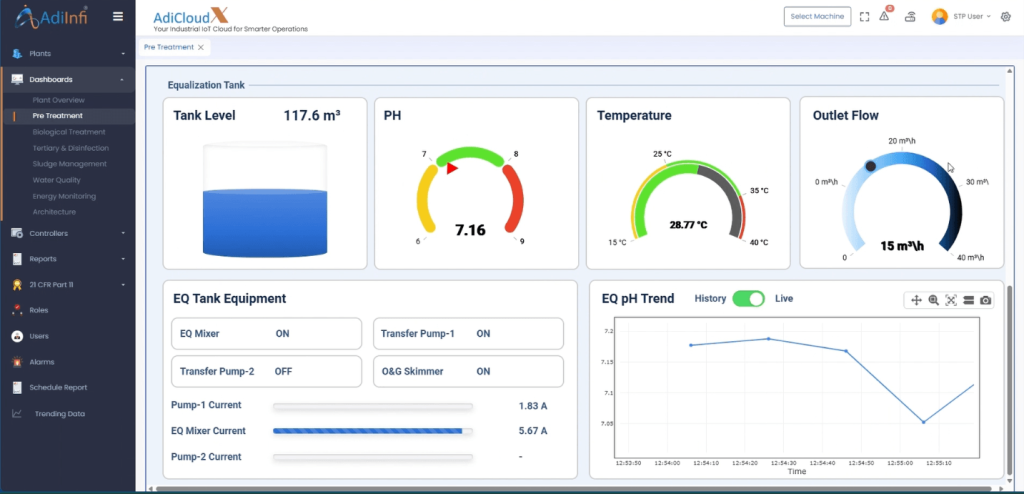Click the Users avatar icon in sidebar

pyautogui.click(x=17, y=336)
